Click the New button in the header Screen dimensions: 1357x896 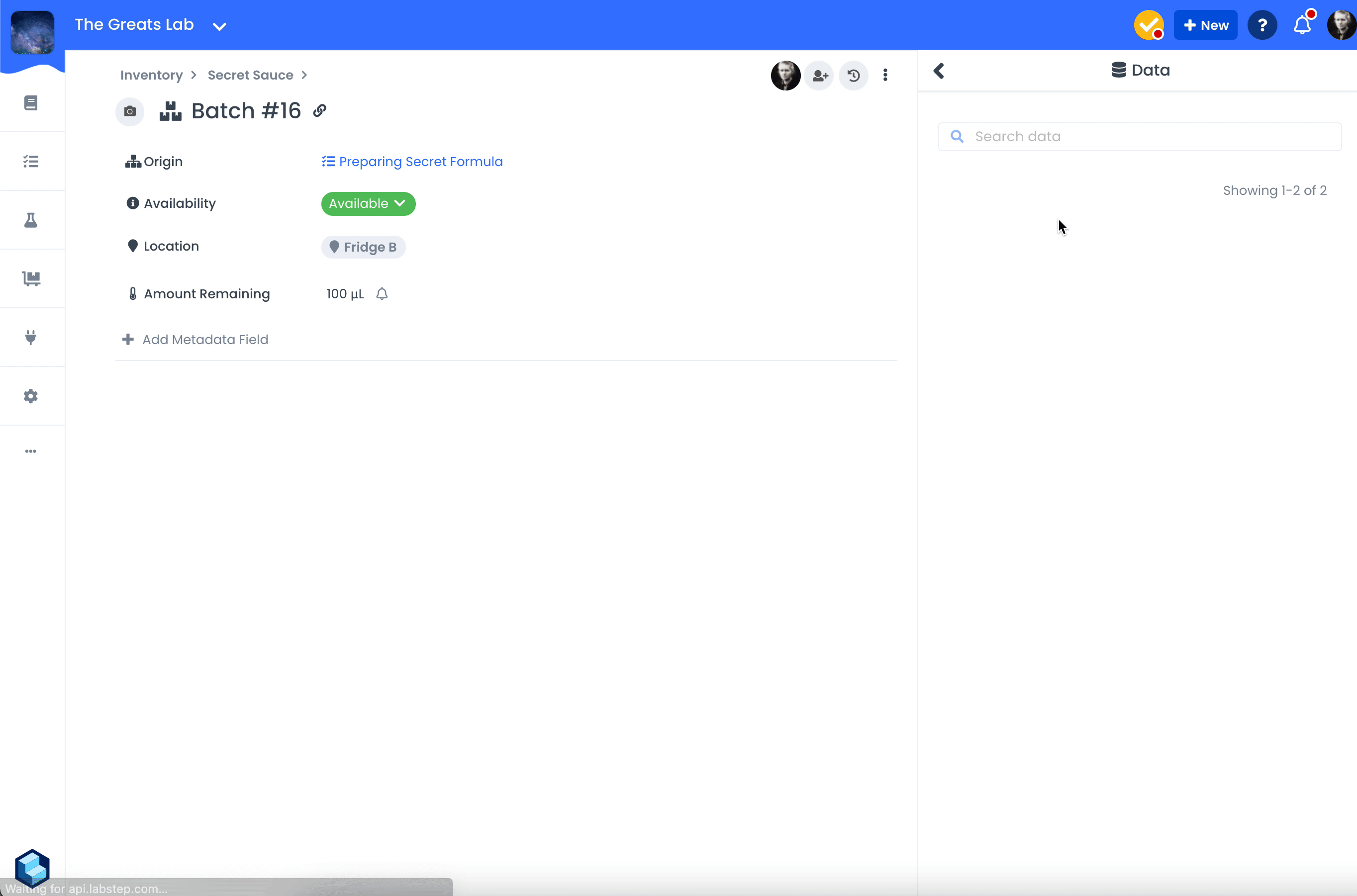1205,25
